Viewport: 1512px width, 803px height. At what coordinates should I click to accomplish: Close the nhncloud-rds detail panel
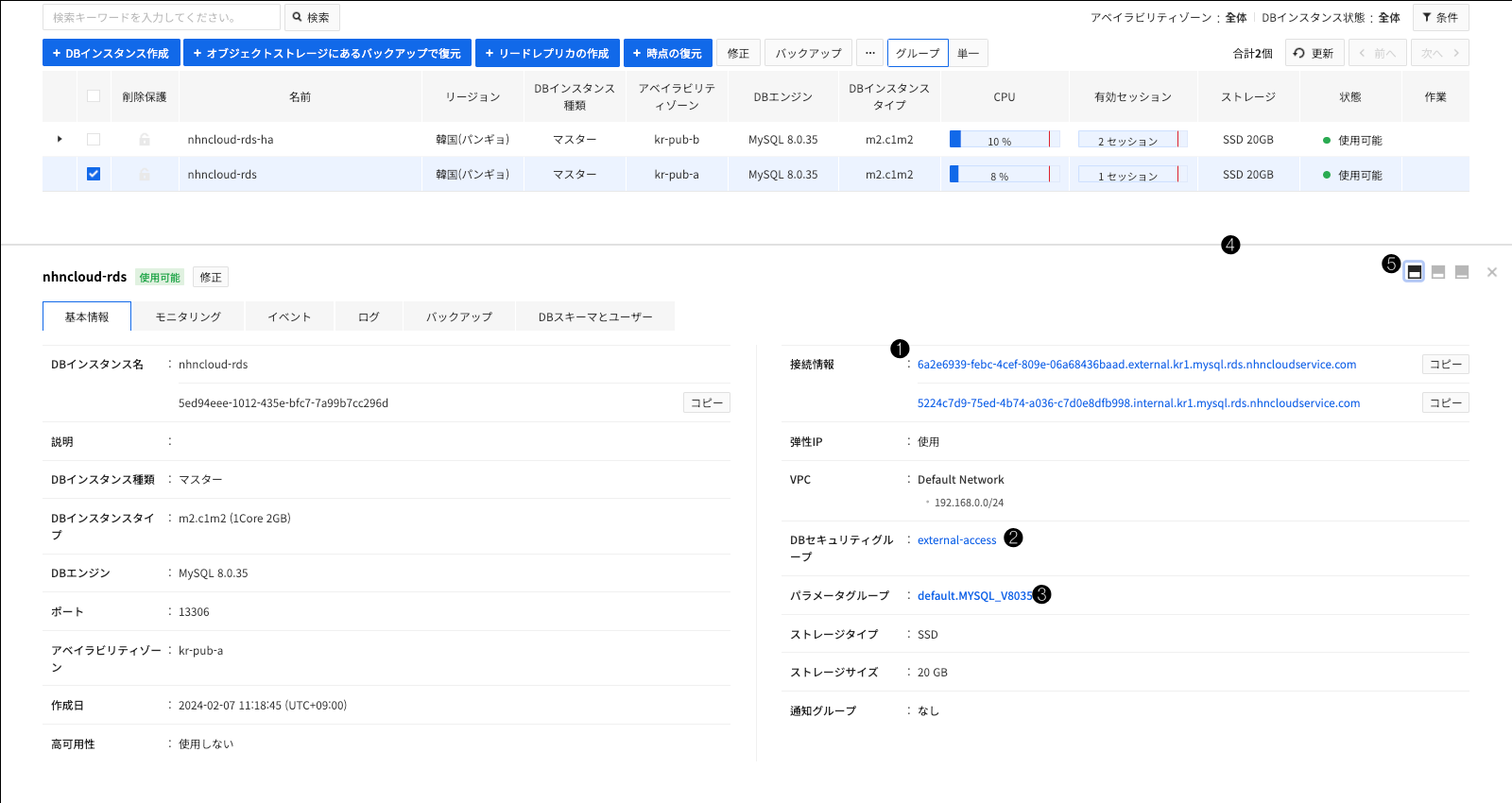point(1492,272)
